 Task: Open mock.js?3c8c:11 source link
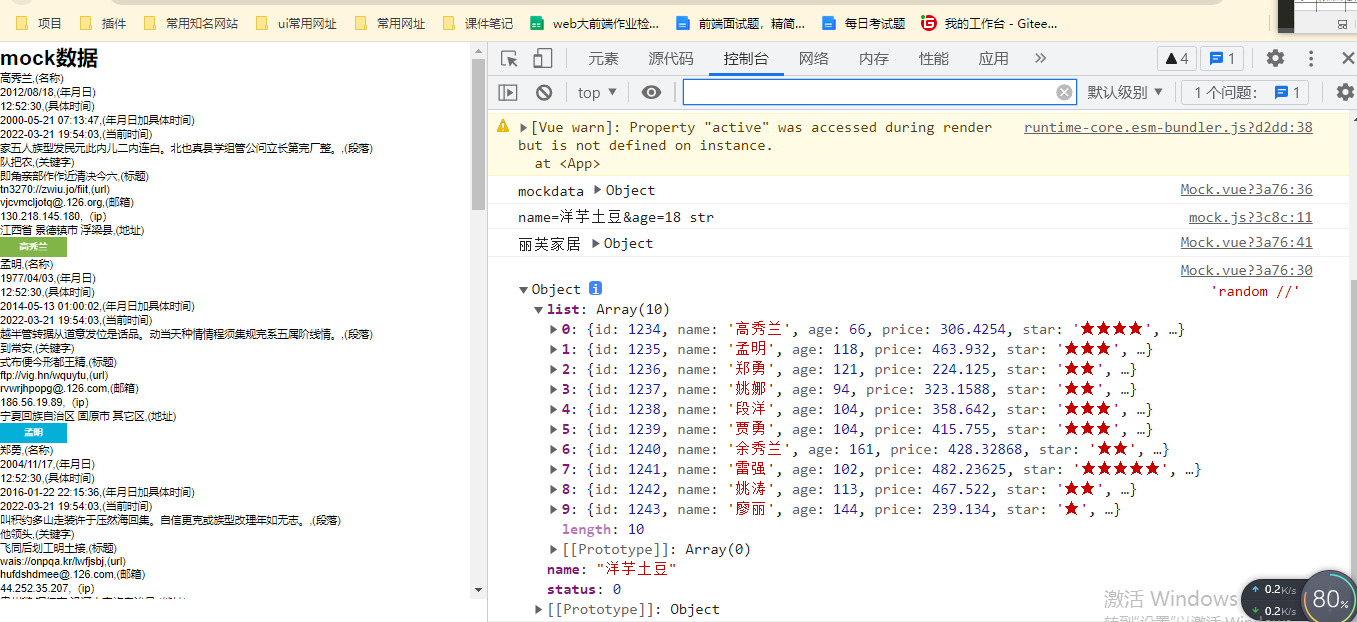(x=1250, y=217)
